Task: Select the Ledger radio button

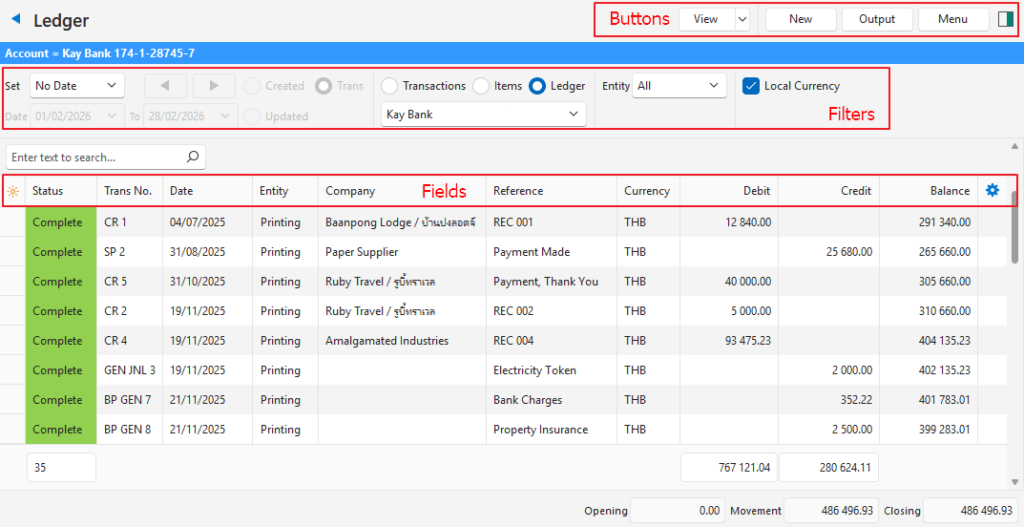Action: pos(537,86)
